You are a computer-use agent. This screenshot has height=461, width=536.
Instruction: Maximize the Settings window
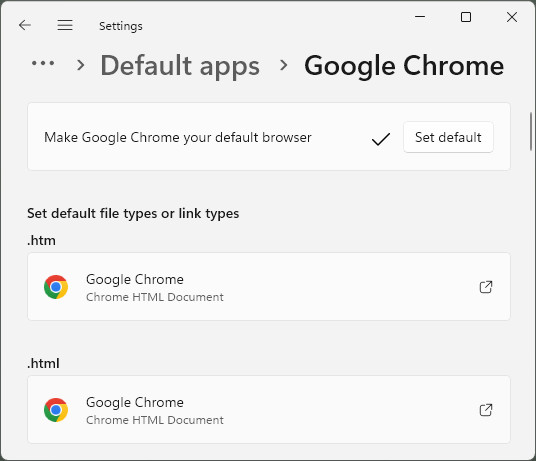[466, 17]
